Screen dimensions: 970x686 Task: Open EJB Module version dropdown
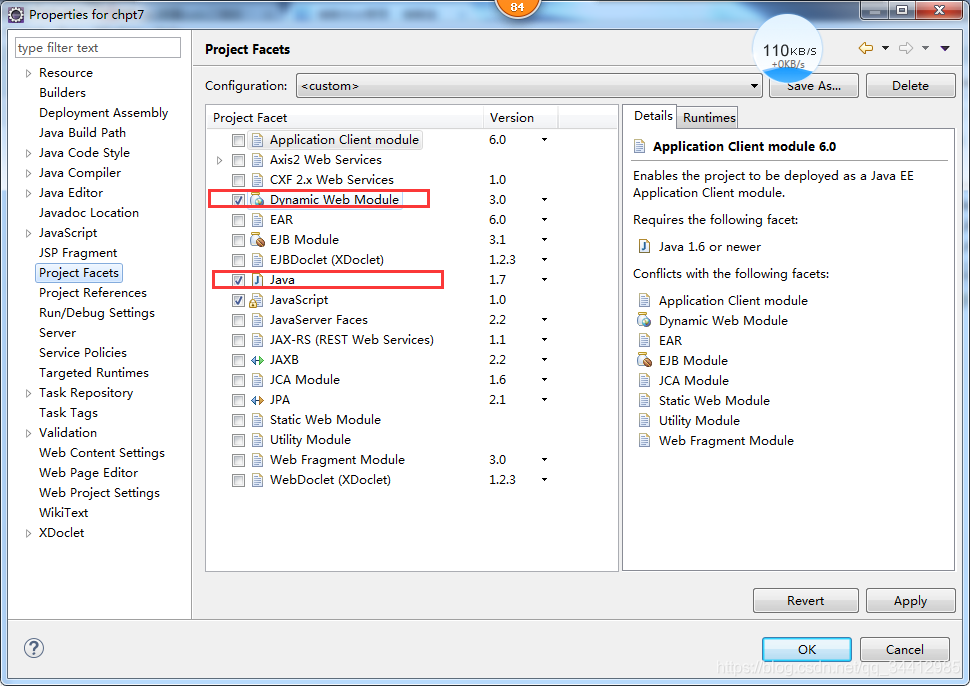coord(544,239)
